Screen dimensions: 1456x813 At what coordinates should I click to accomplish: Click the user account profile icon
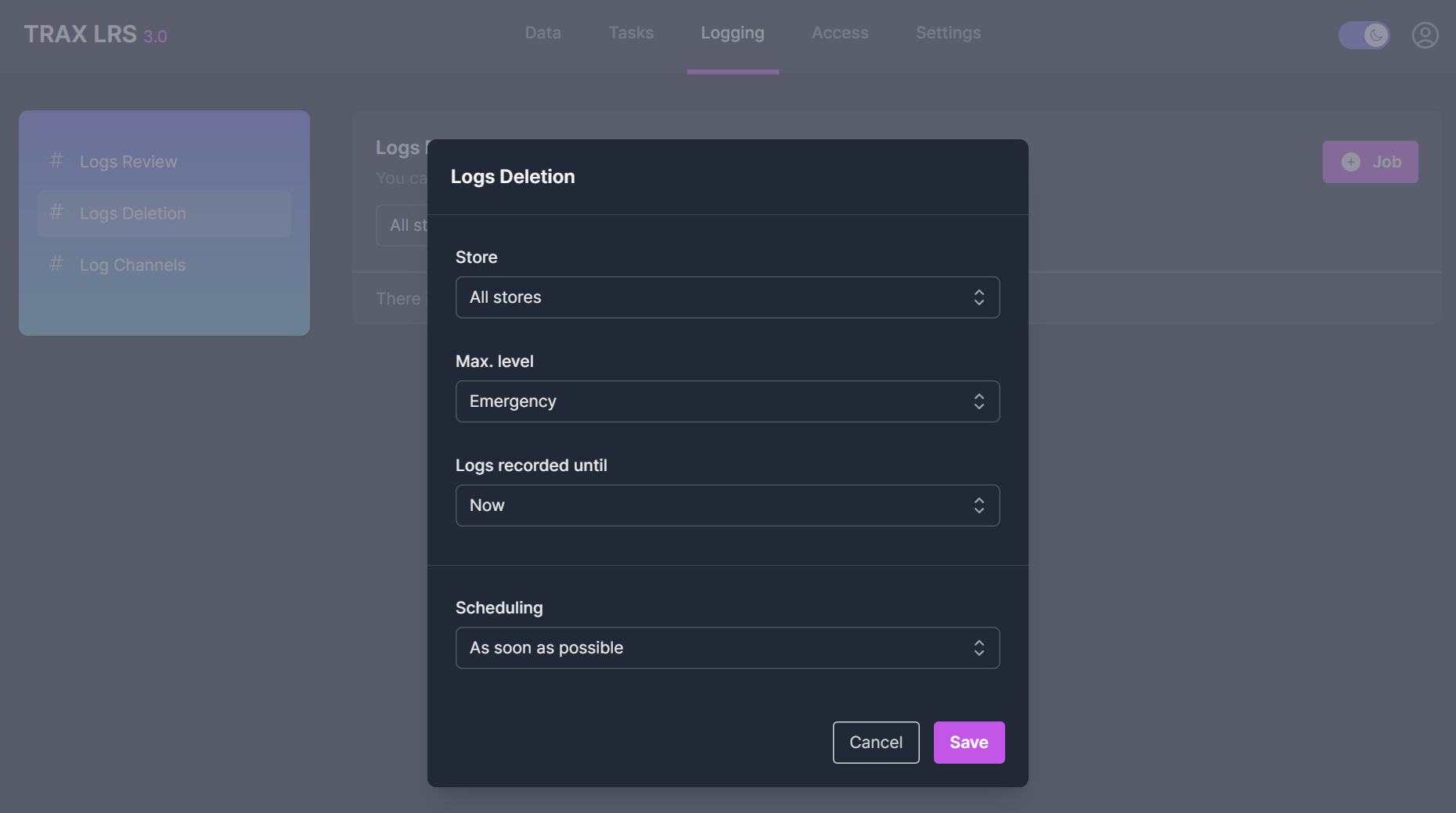point(1425,35)
